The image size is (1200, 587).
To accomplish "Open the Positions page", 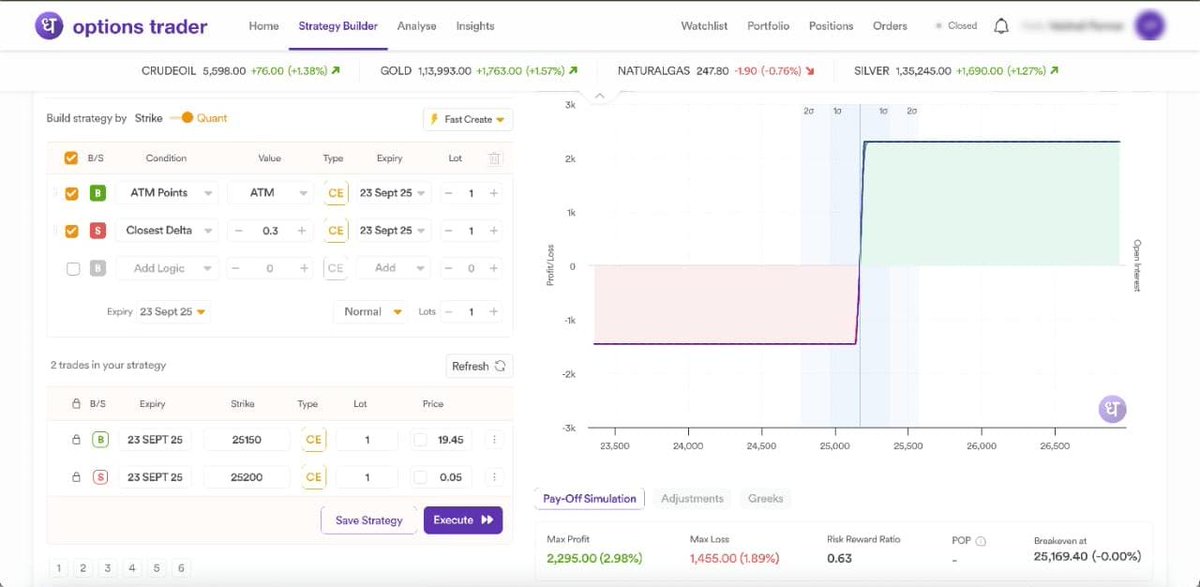I will tap(831, 26).
